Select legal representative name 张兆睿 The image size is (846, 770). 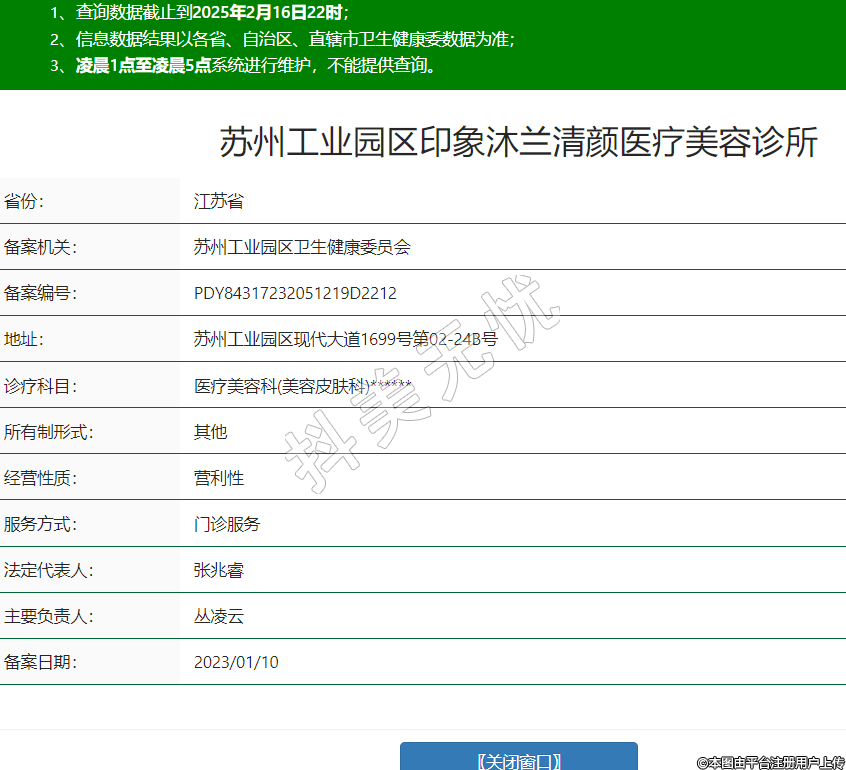pyautogui.click(x=218, y=570)
